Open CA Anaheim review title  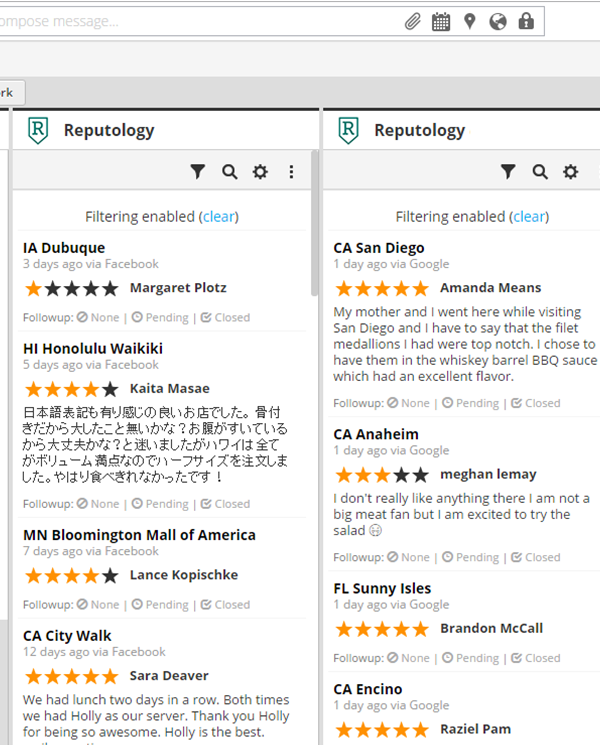coord(376,434)
